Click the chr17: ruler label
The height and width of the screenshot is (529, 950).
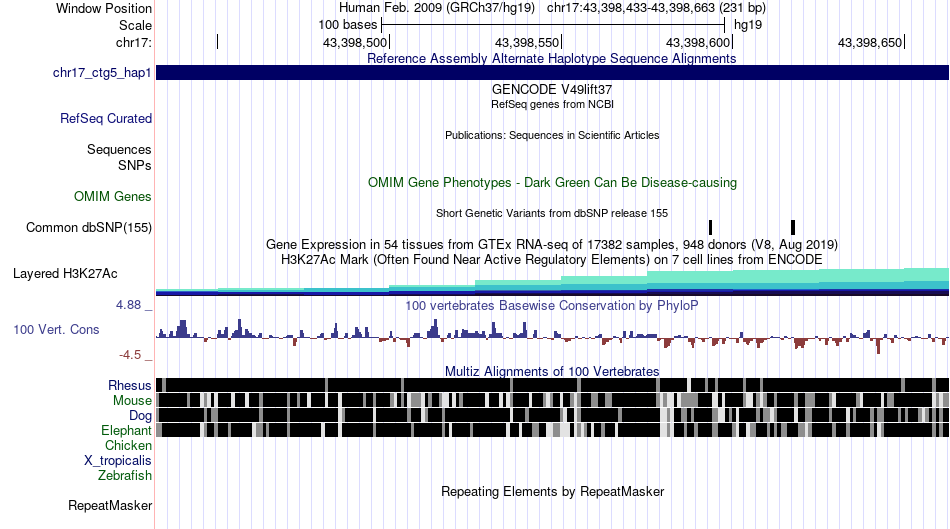[x=134, y=42]
